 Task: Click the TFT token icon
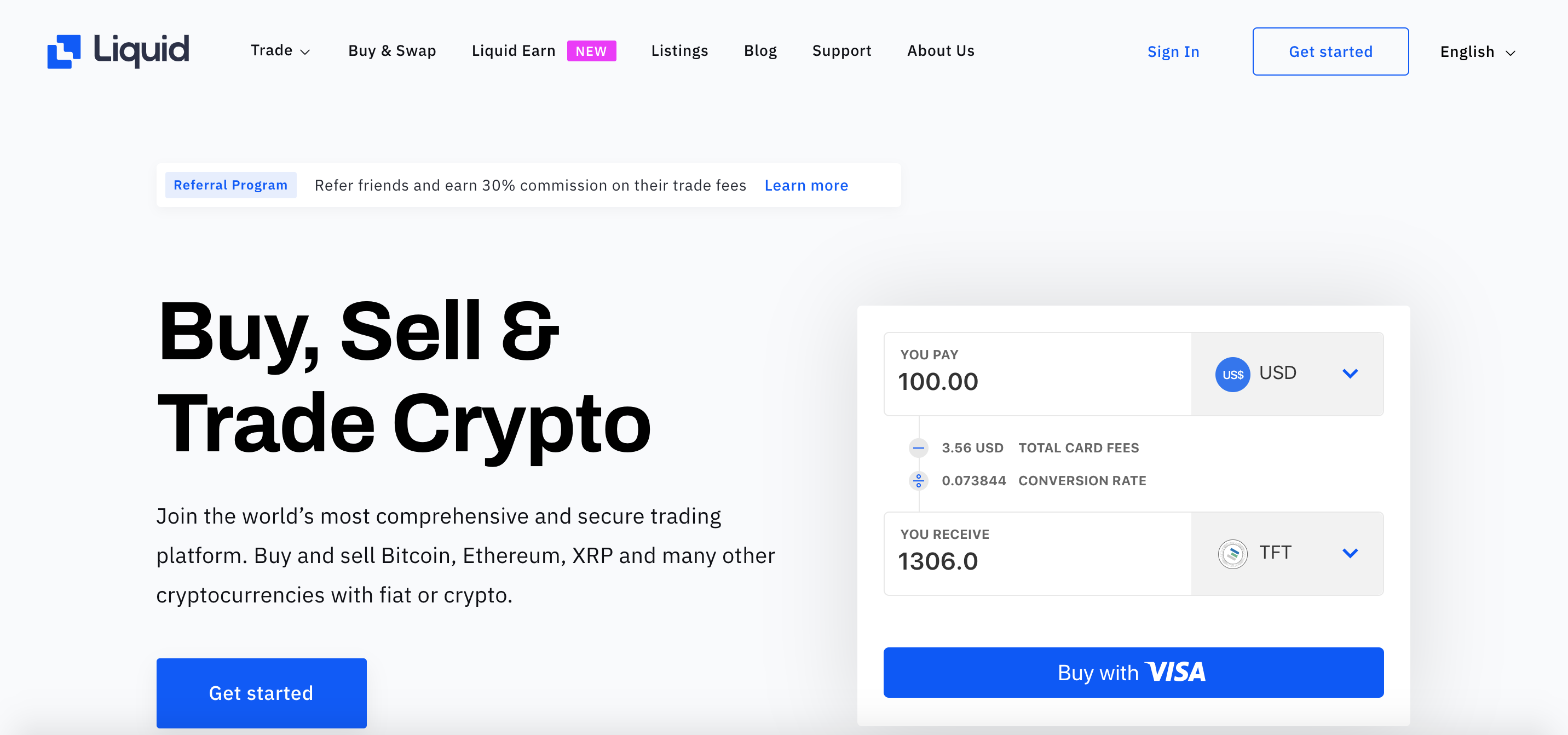point(1232,554)
